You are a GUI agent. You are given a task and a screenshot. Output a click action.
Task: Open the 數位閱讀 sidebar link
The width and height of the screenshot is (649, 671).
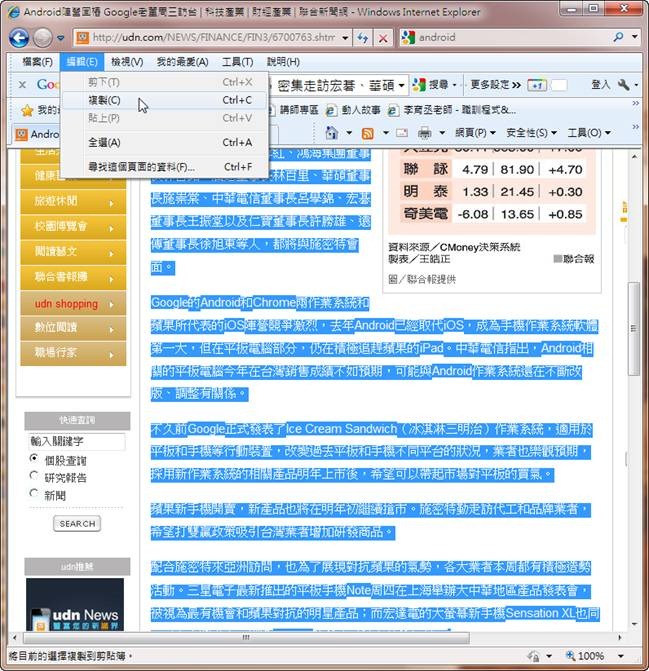(73, 328)
